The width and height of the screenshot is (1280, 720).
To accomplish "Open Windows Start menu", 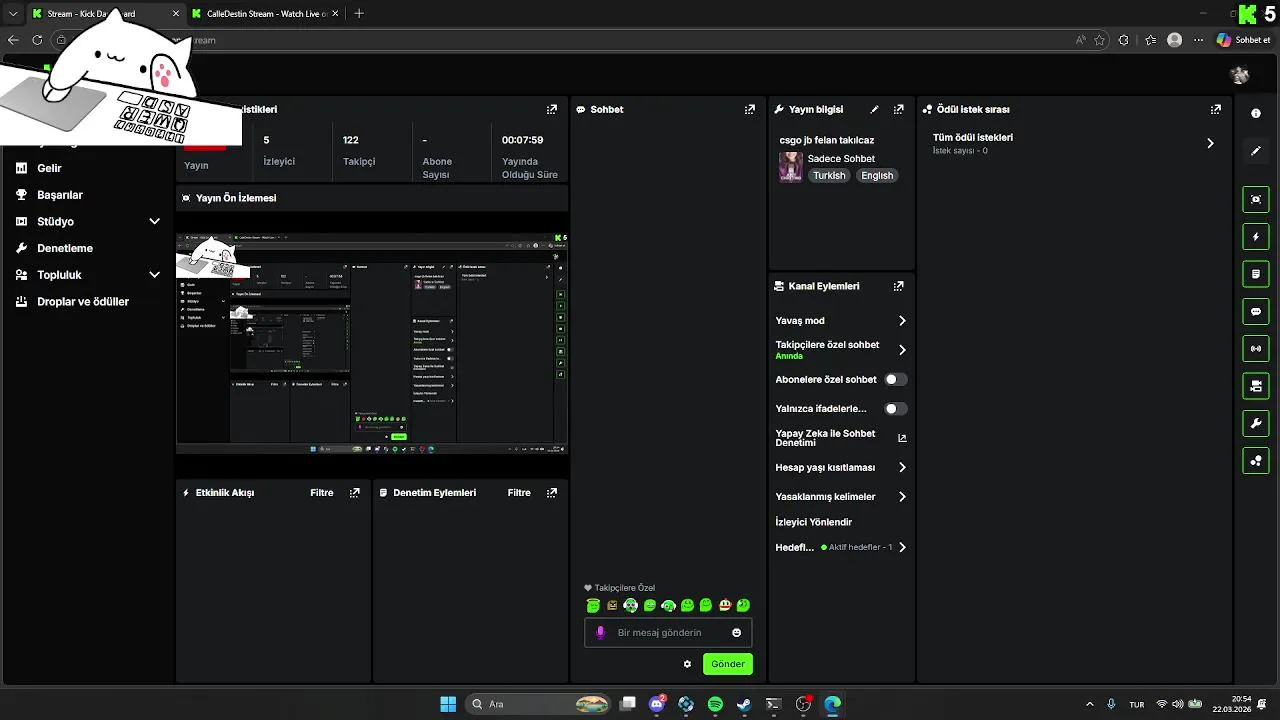I will (x=448, y=704).
